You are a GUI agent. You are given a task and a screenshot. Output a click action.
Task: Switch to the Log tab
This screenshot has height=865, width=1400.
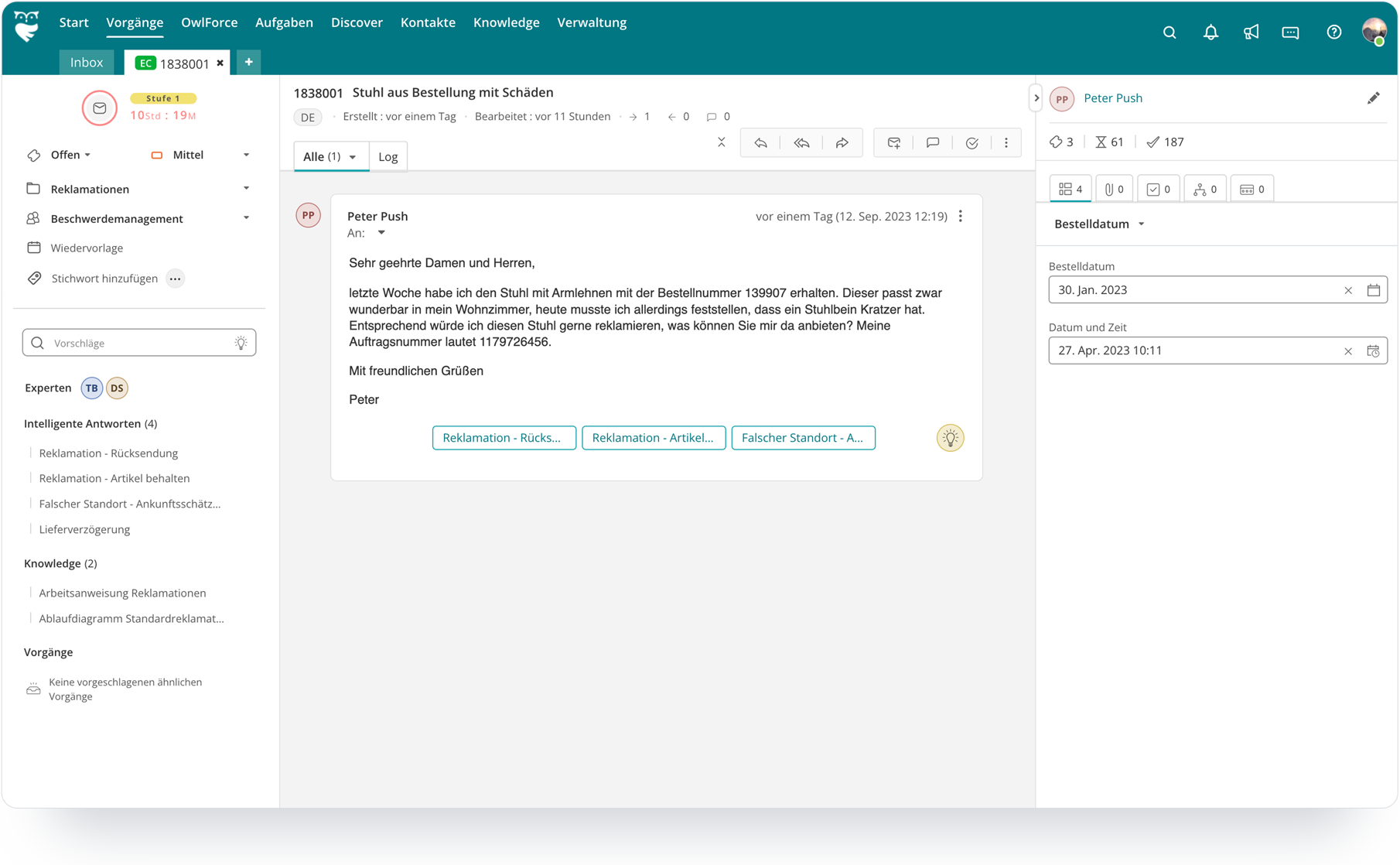tap(388, 156)
